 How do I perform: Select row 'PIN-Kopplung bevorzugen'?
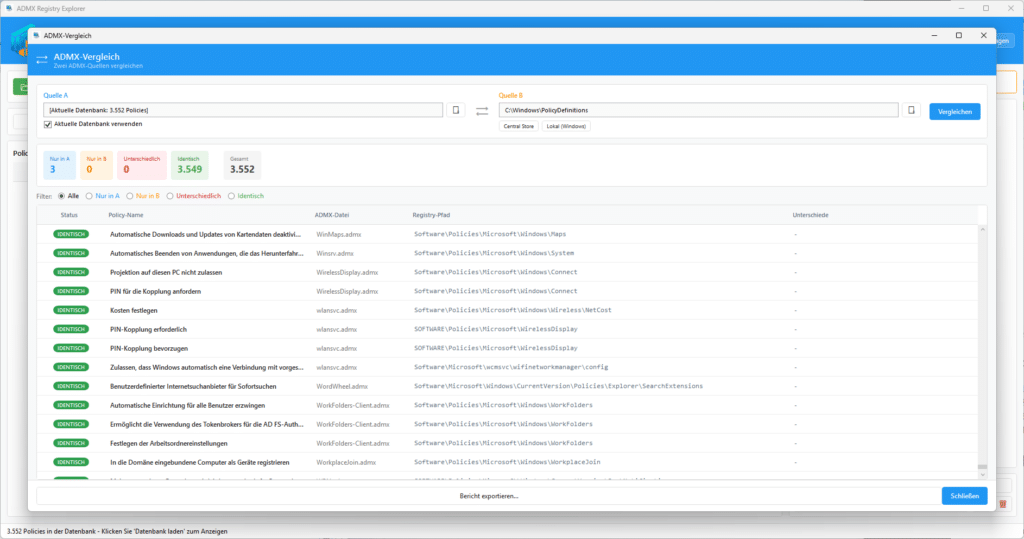(507, 348)
